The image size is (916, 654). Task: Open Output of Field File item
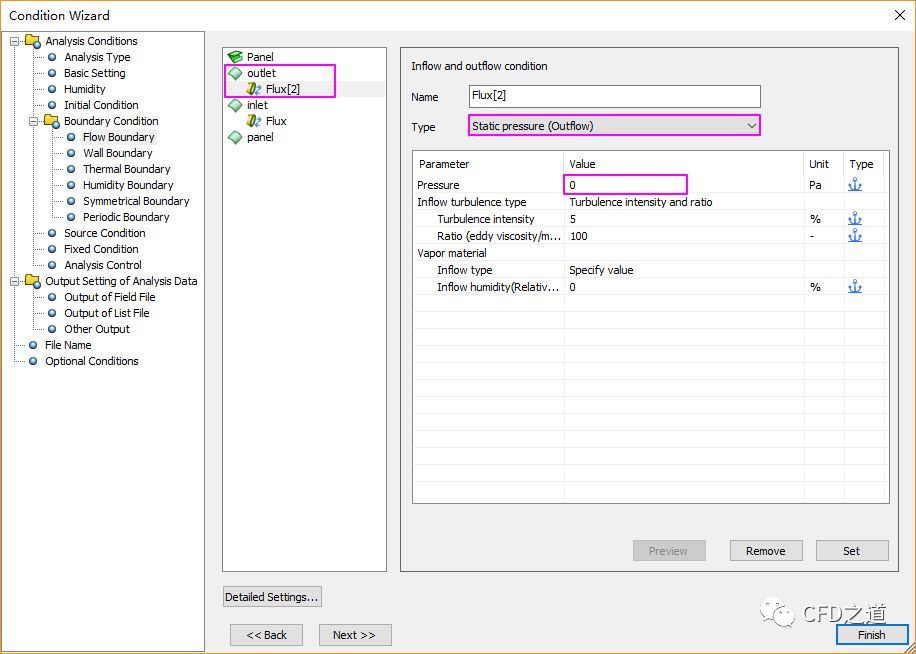(110, 297)
